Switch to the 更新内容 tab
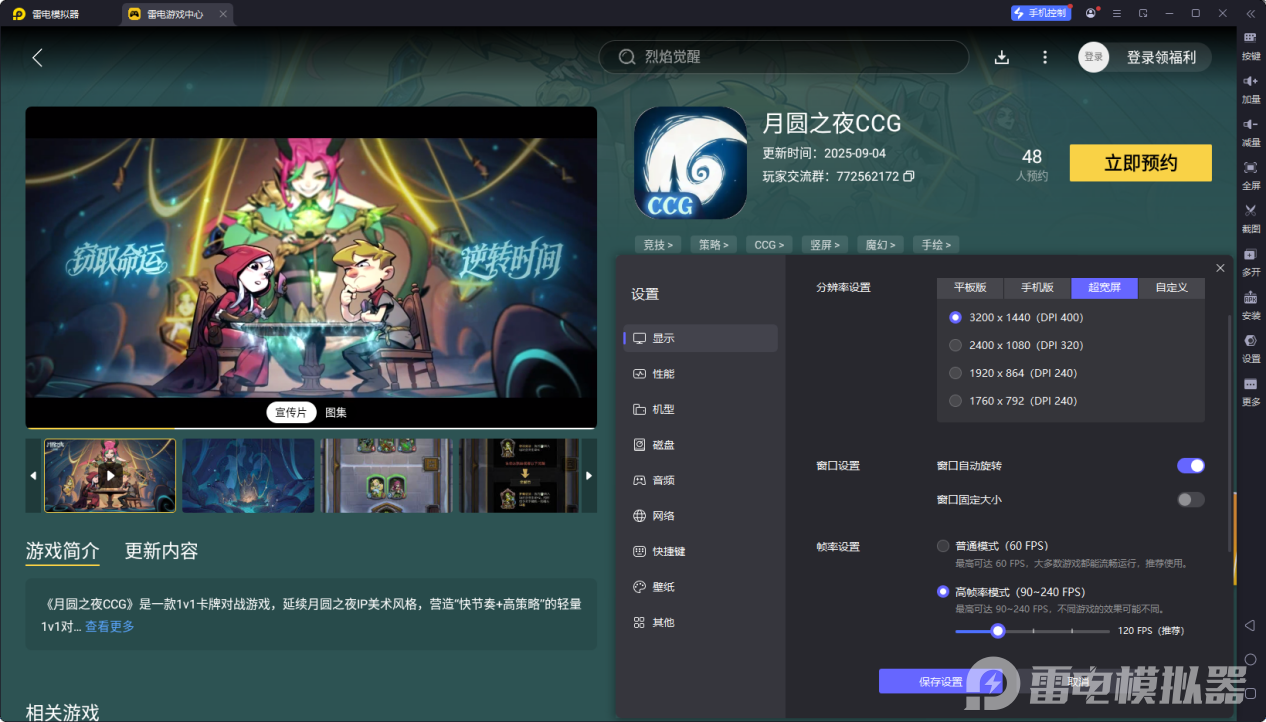 [x=161, y=551]
